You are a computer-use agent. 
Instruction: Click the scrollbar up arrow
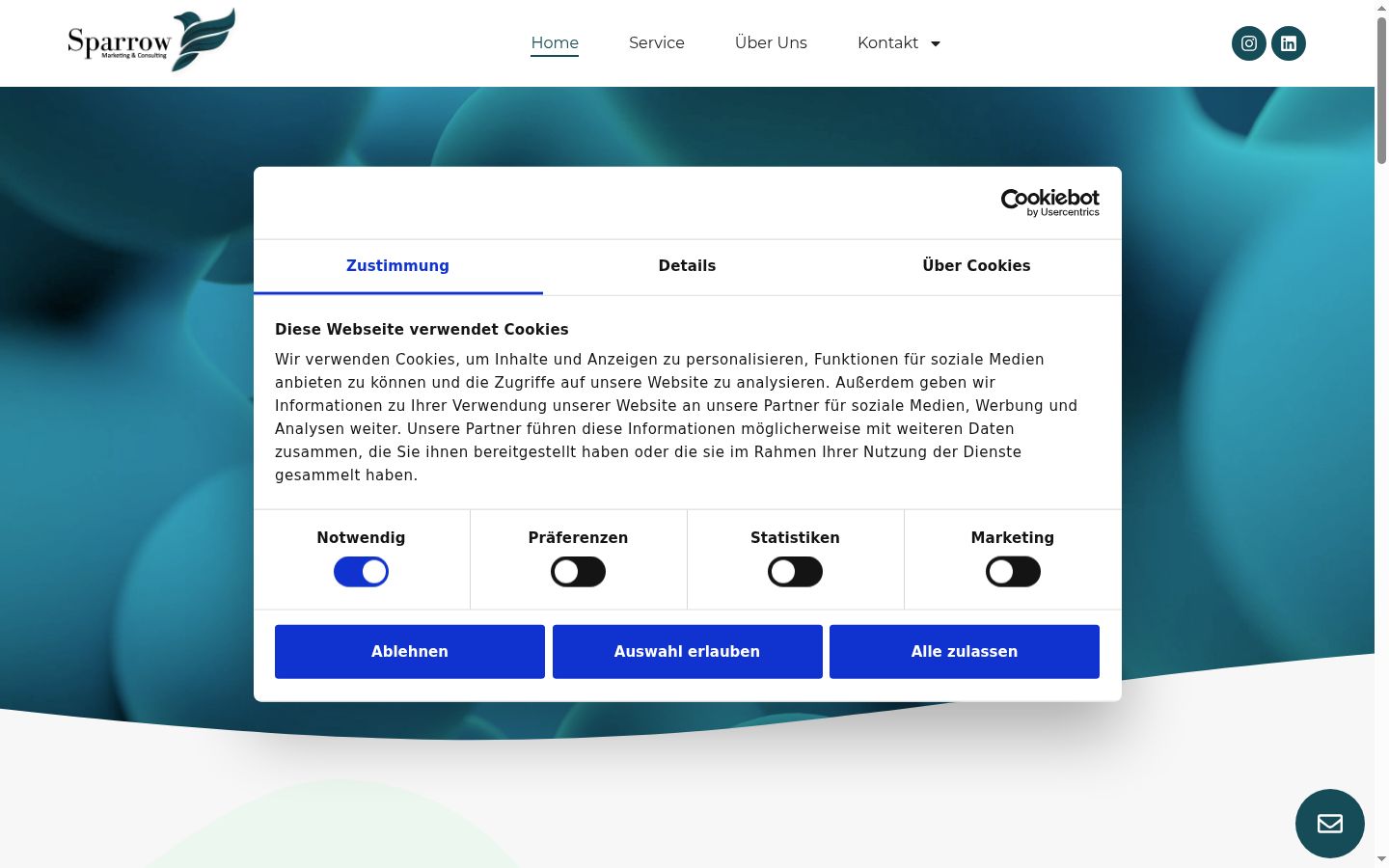pos(1381,8)
